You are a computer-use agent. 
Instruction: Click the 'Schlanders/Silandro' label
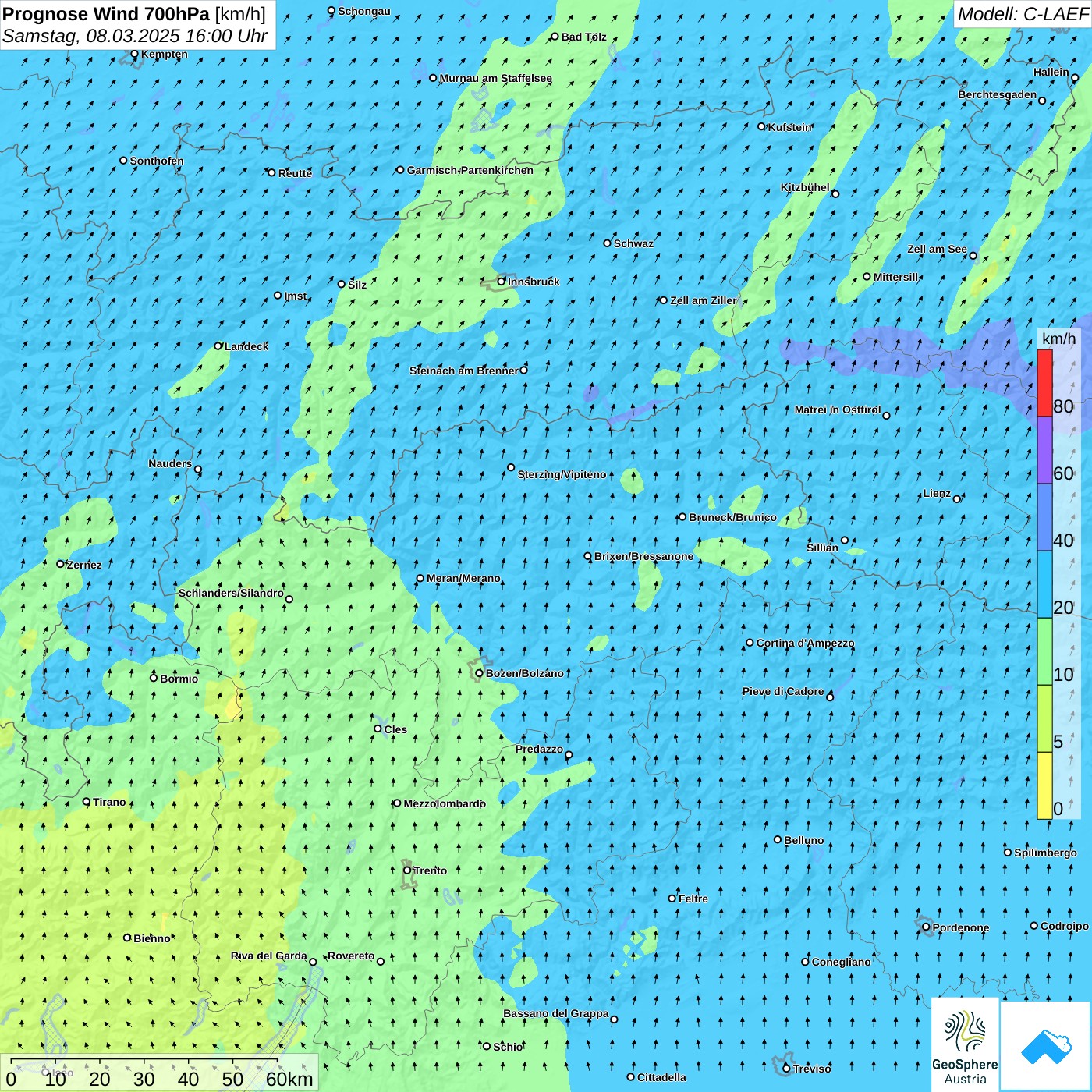pyautogui.click(x=231, y=593)
